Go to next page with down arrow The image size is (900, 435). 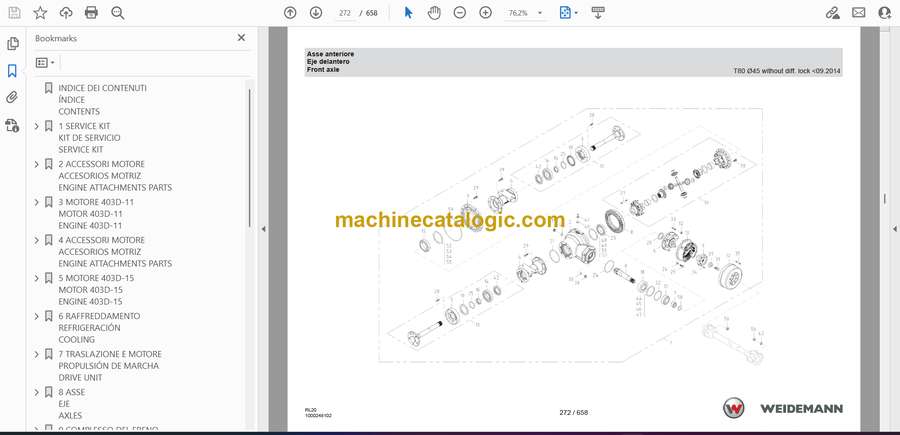316,13
